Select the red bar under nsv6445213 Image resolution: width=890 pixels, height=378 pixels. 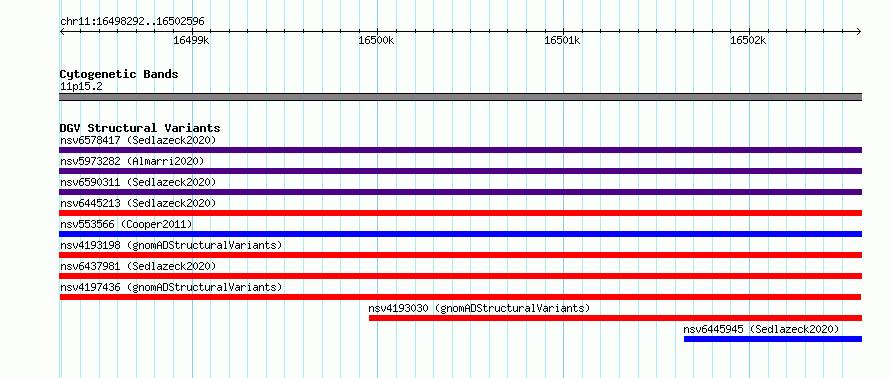point(460,213)
